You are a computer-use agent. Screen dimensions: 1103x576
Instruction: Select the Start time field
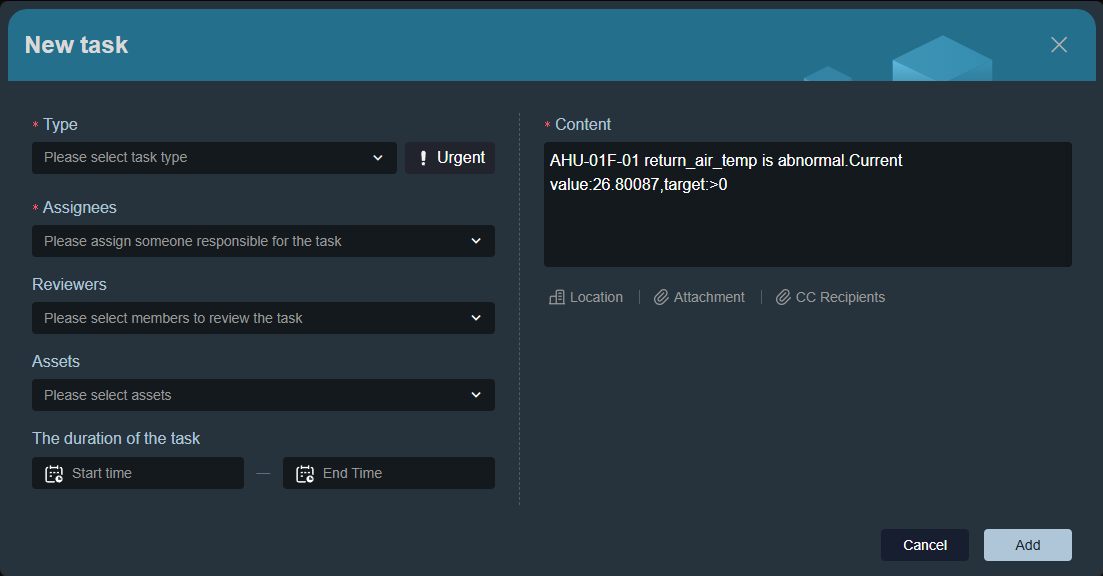pyautogui.click(x=138, y=473)
